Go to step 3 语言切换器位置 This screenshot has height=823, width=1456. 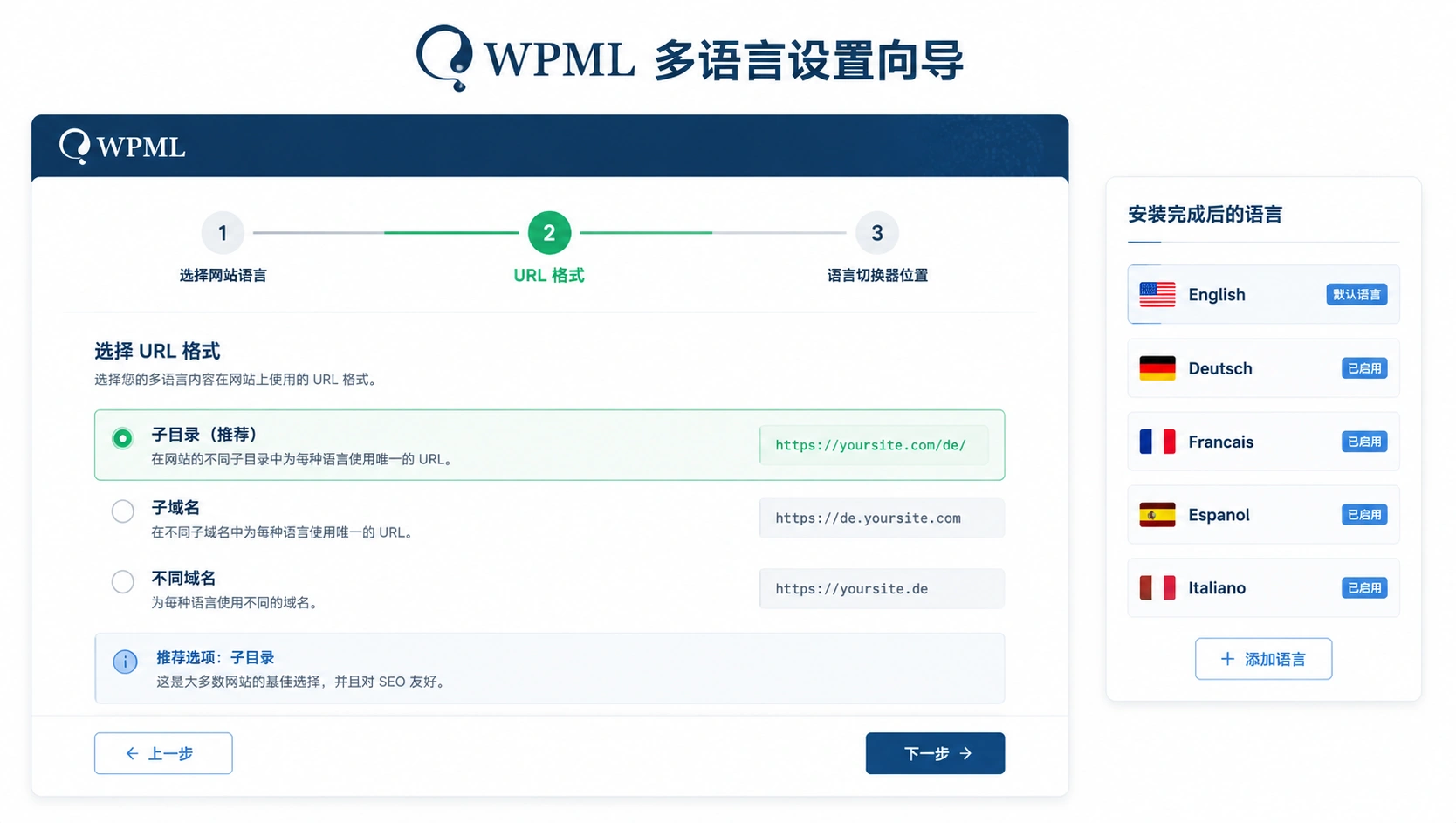(877, 233)
